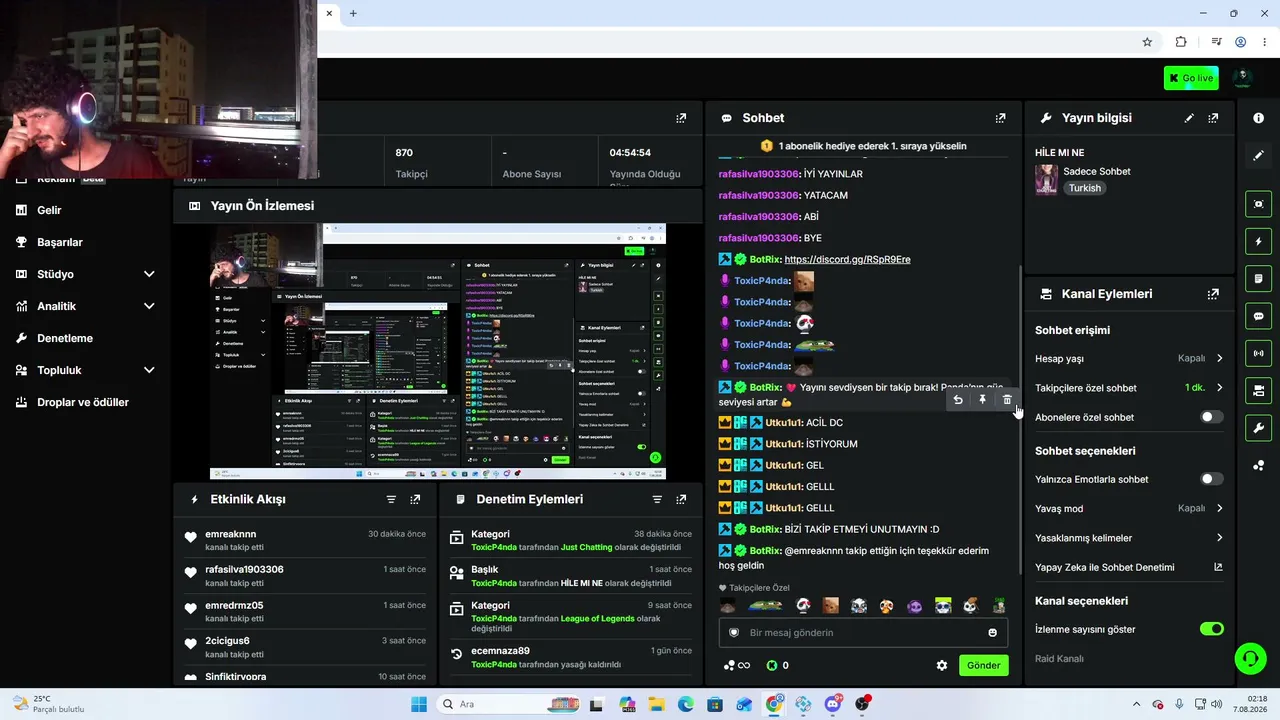Open filter options for Denetim Eylemleri
1280x720 pixels.
657,499
